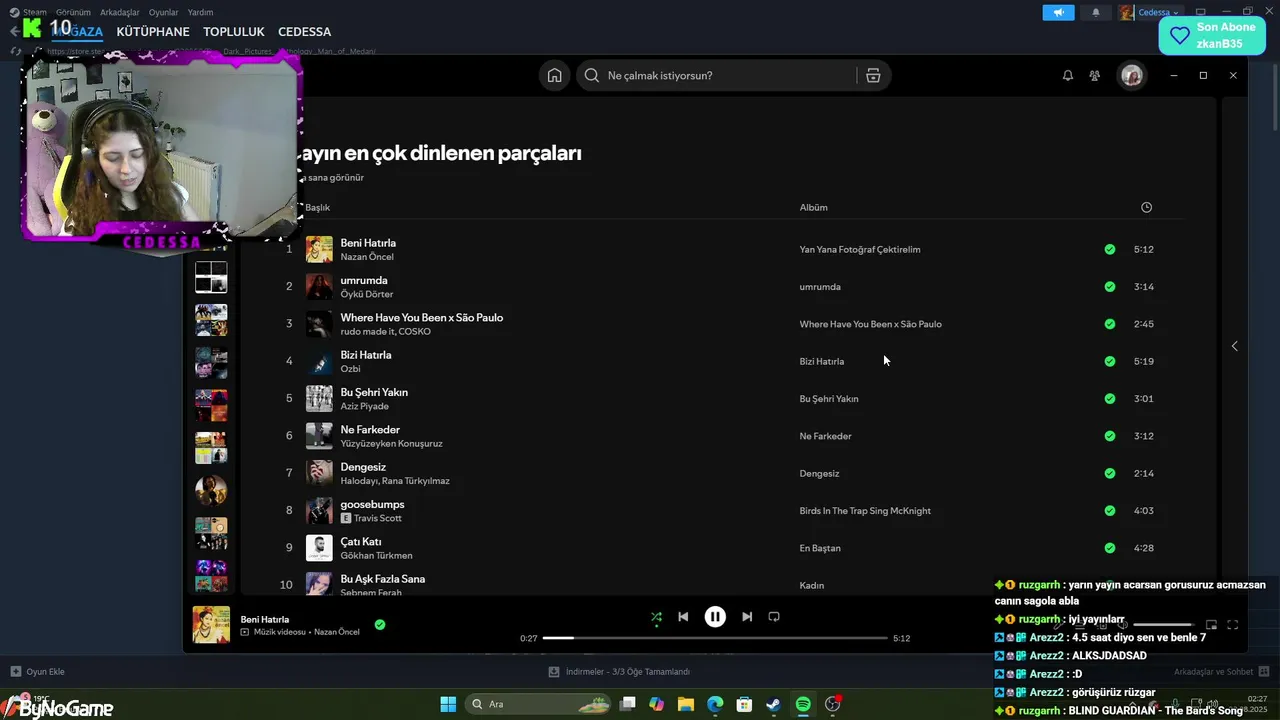Toggle saved check for Bu Şehri Yakın row
Viewport: 1280px width, 720px height.
1110,399
